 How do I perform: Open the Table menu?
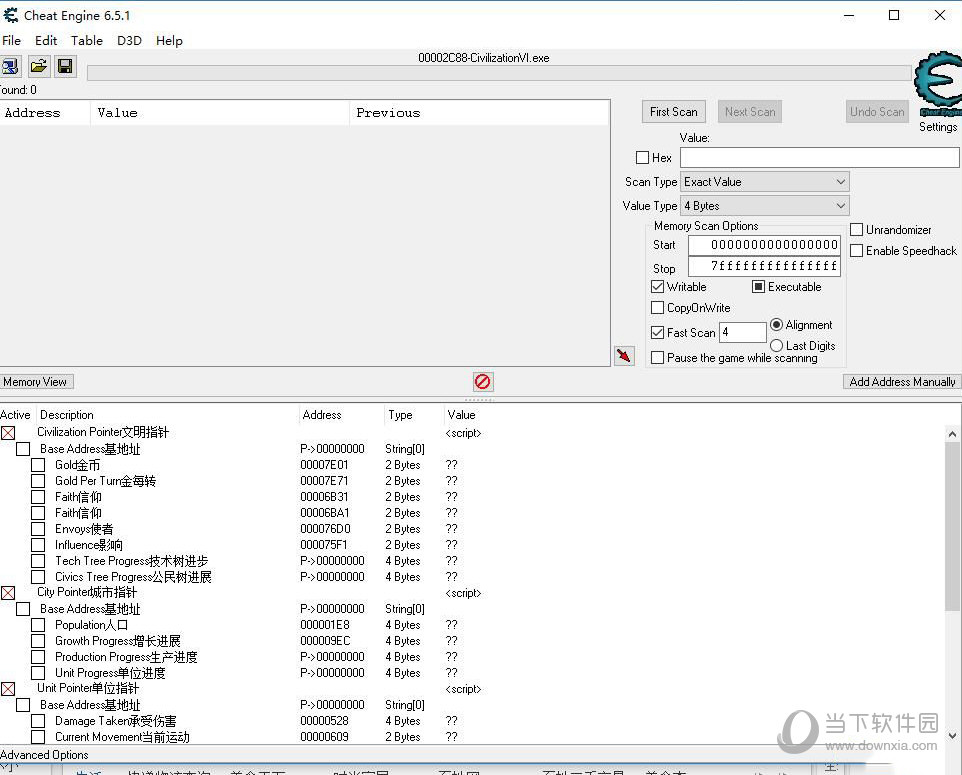coord(87,40)
